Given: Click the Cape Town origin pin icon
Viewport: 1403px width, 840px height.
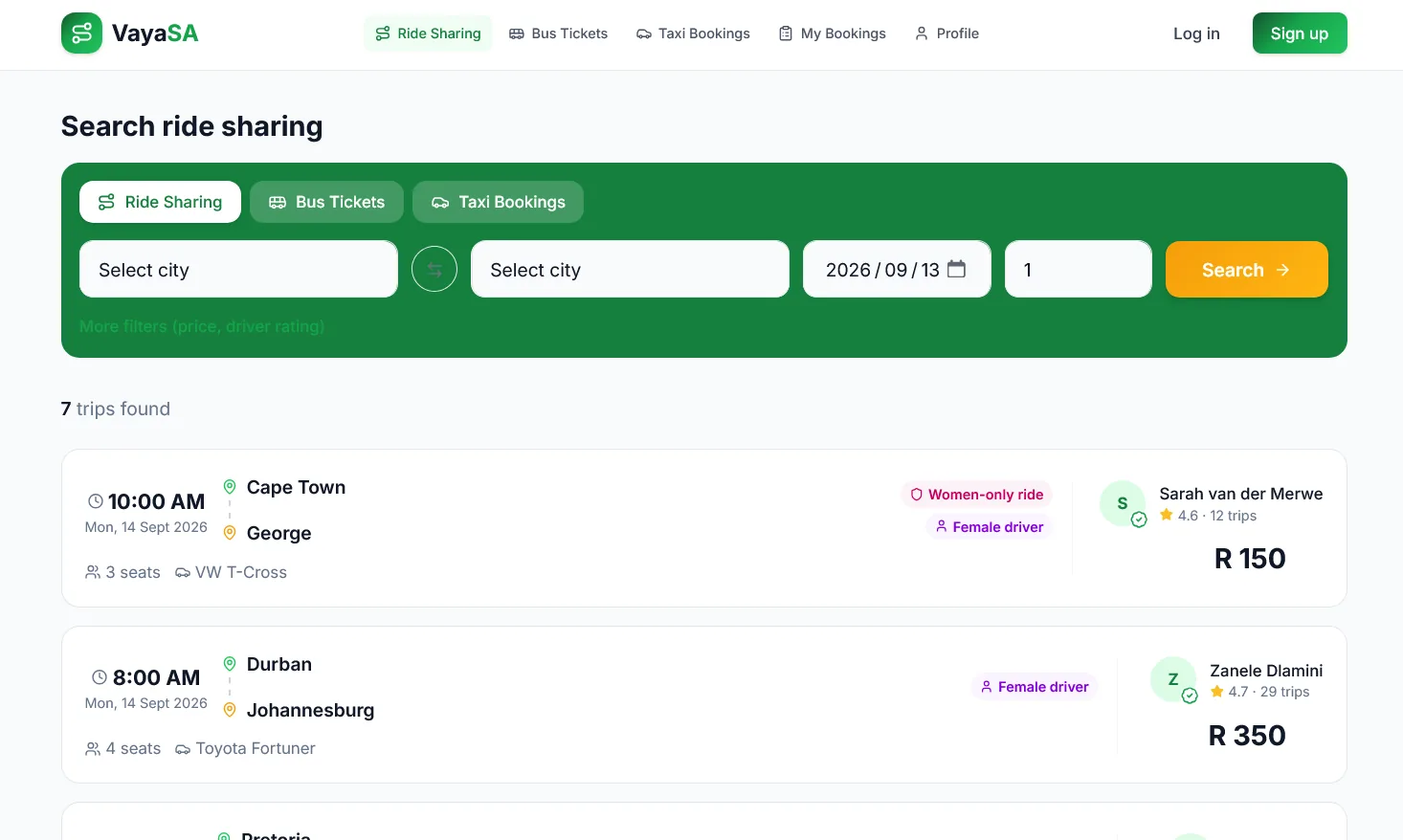Looking at the screenshot, I should pyautogui.click(x=230, y=487).
